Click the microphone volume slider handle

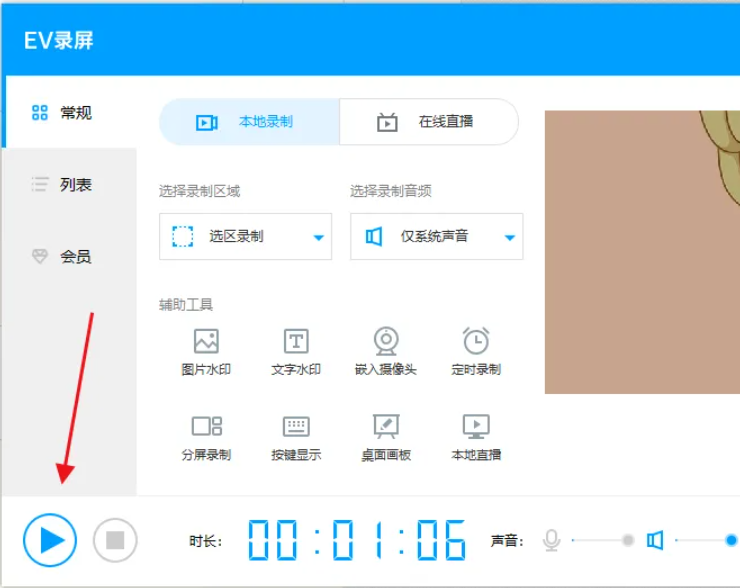click(628, 540)
